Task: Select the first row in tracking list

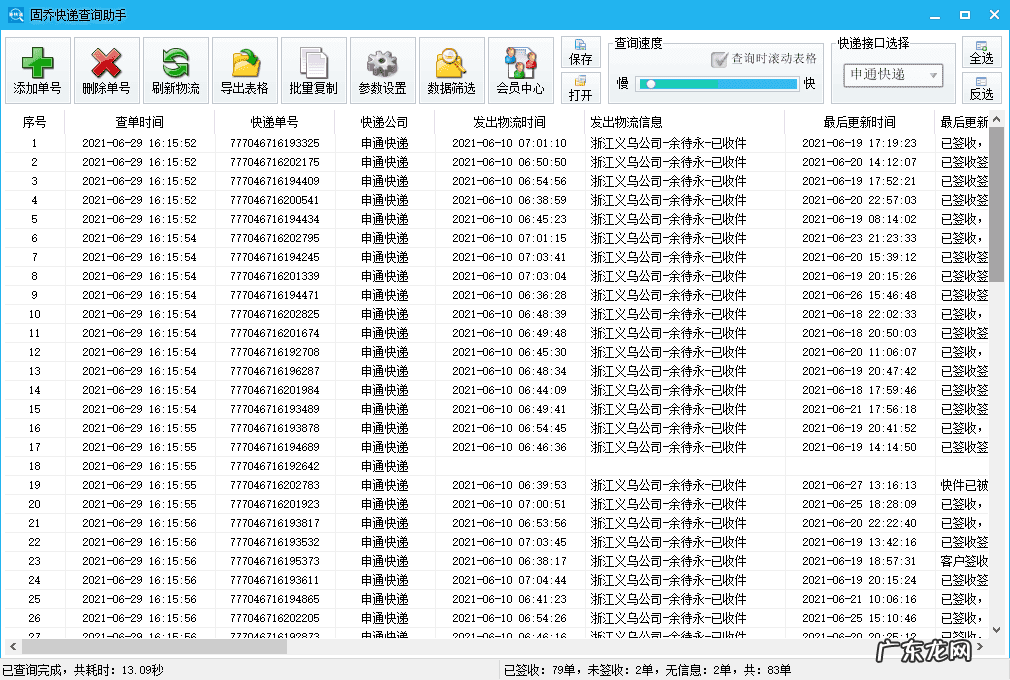Action: (x=300, y=142)
